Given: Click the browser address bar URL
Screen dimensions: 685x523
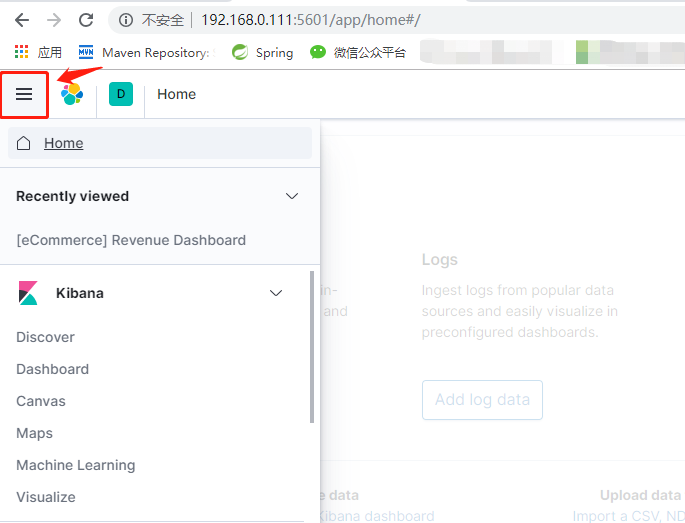Looking at the screenshot, I should click(x=311, y=20).
